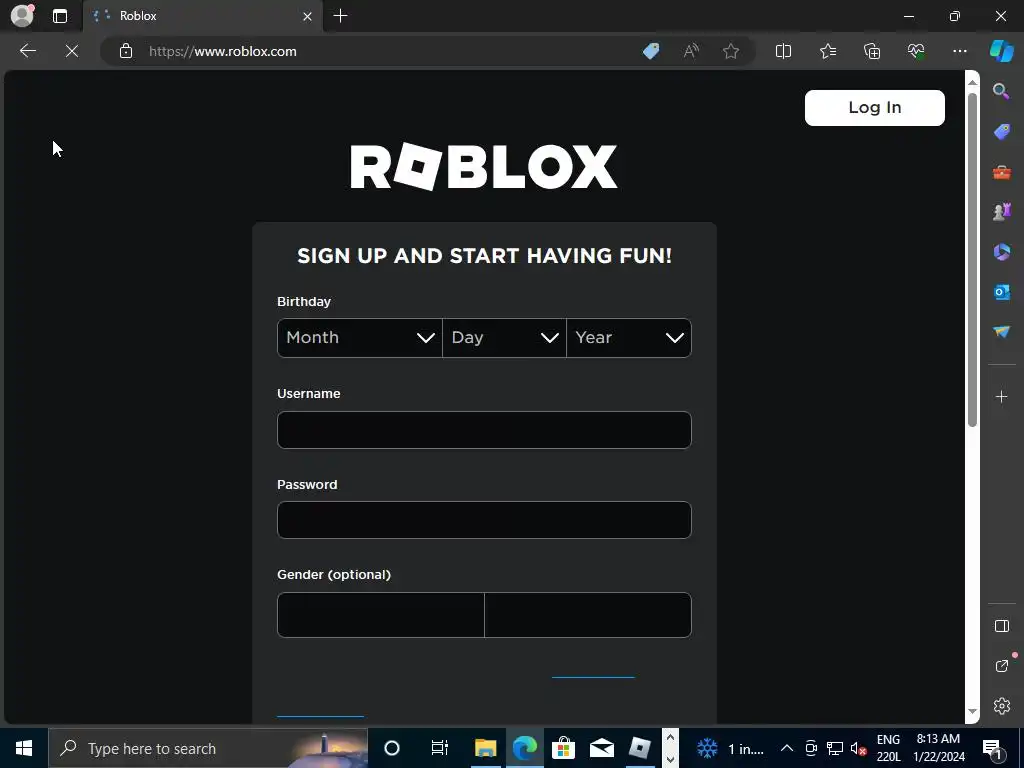This screenshot has height=768, width=1024.
Task: Open Task View on taskbar
Action: (x=440, y=748)
